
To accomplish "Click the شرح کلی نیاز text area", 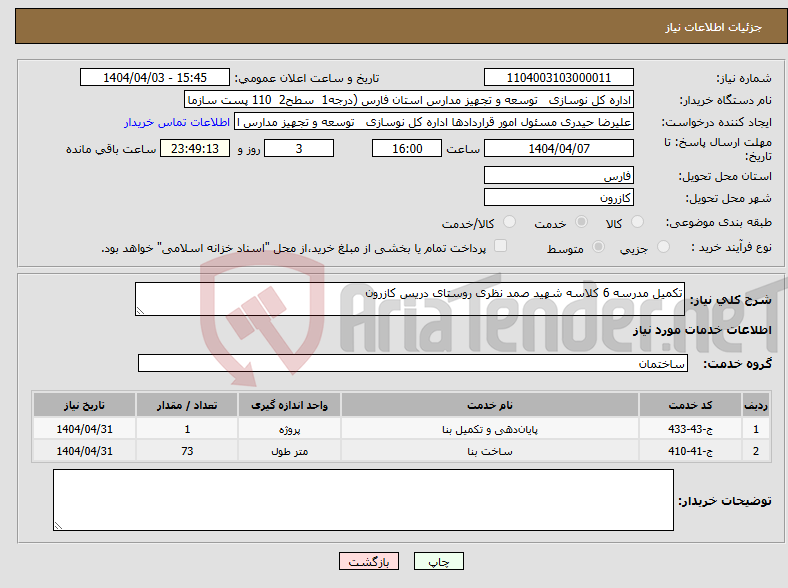I will [x=410, y=299].
